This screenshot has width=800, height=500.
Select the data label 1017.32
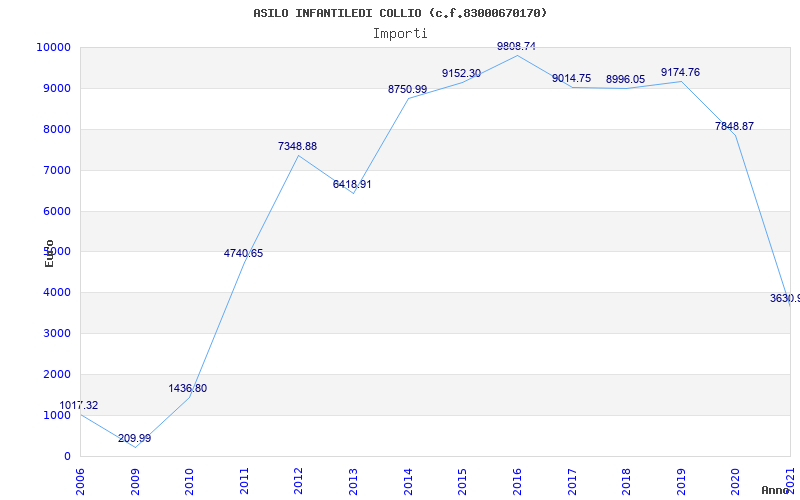tap(79, 406)
